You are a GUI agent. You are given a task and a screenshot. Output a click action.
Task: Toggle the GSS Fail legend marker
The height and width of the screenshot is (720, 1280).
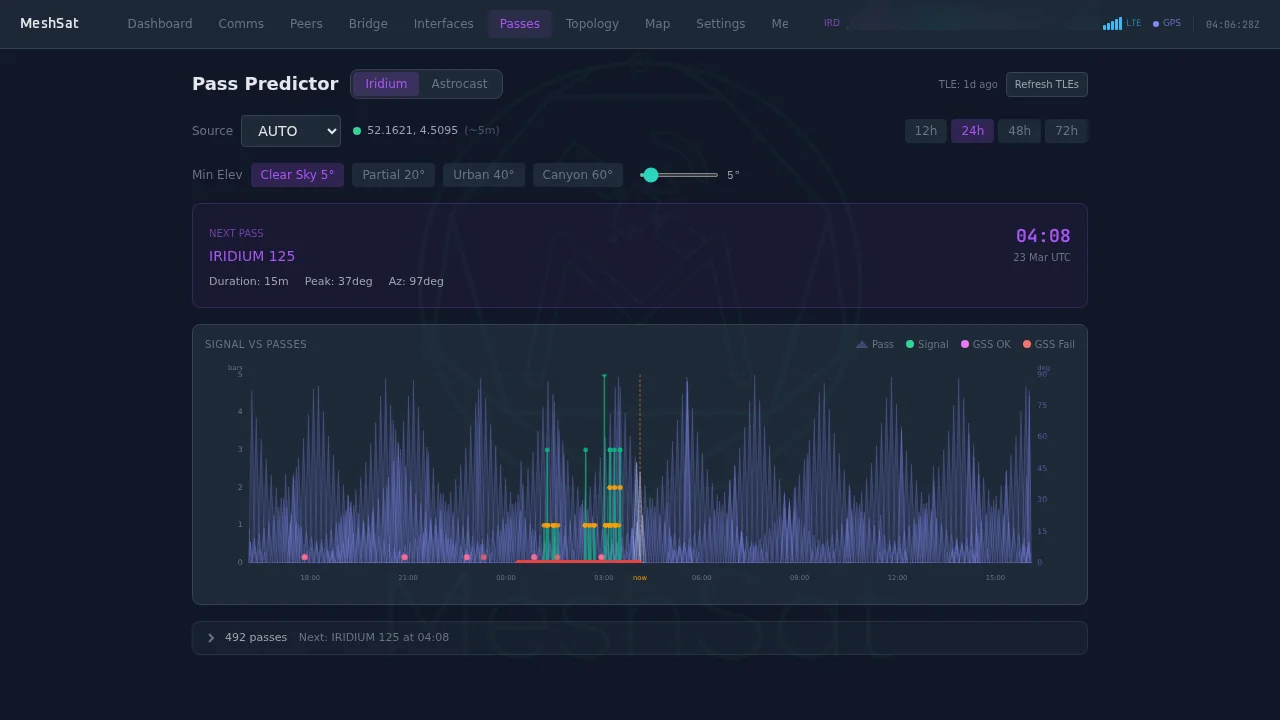[1047, 344]
